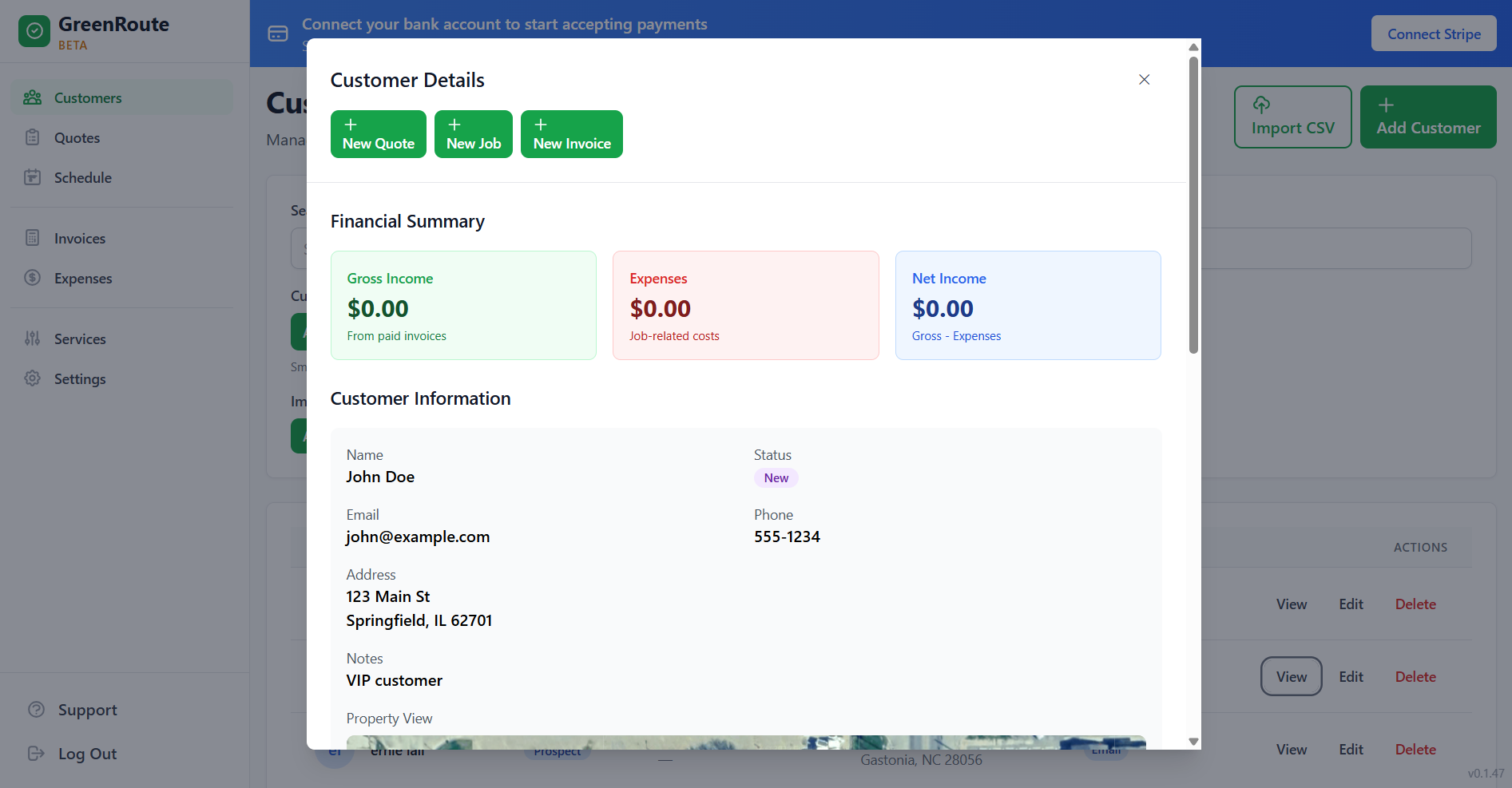This screenshot has height=788, width=1512.
Task: Click the Connect Stripe button
Action: click(x=1434, y=34)
